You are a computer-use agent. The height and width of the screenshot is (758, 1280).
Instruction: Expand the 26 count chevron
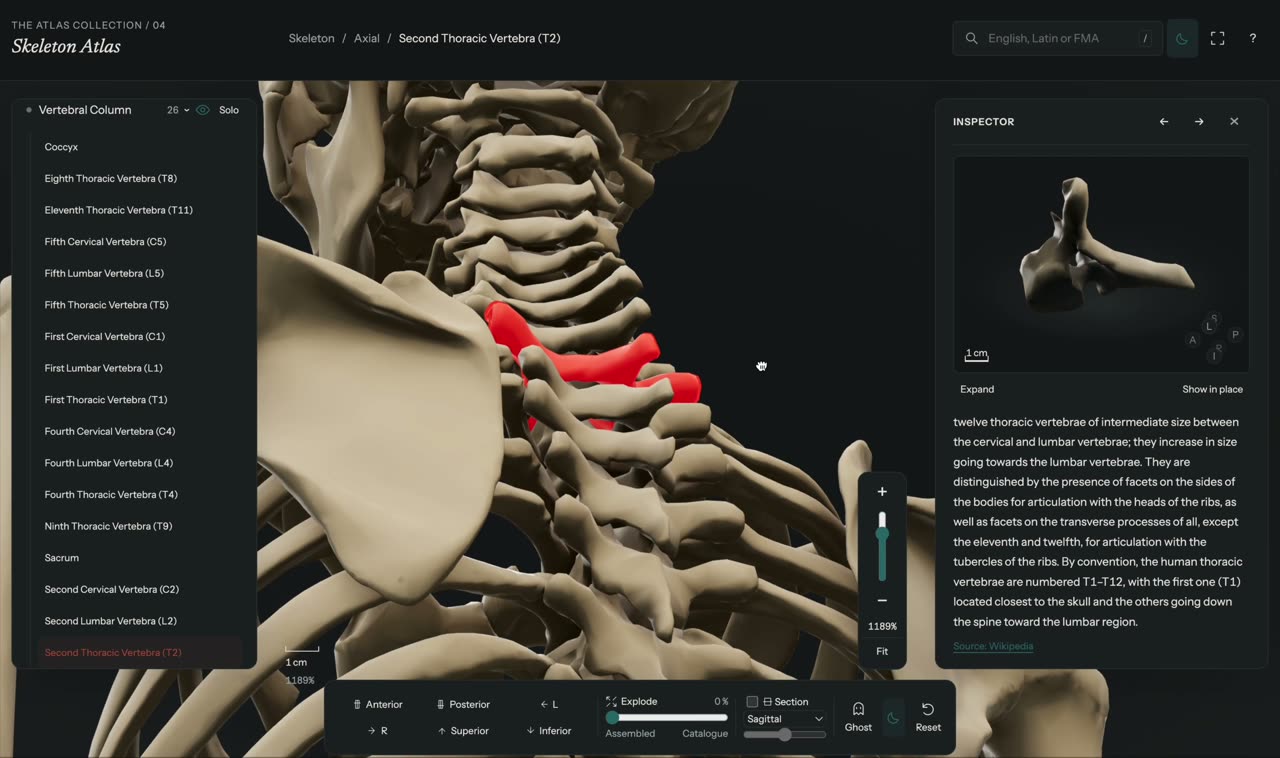(186, 110)
